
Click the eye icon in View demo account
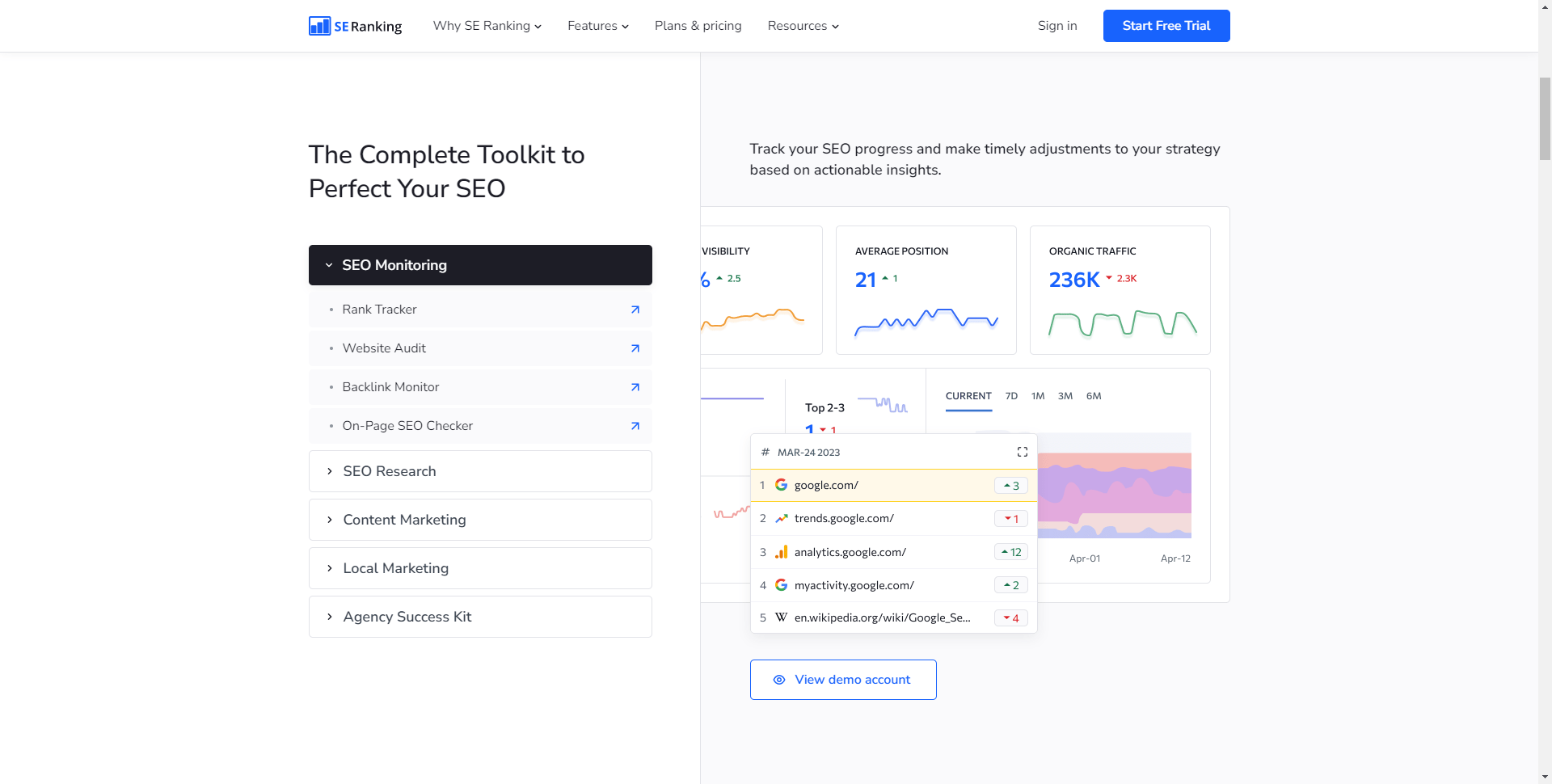[x=779, y=680]
